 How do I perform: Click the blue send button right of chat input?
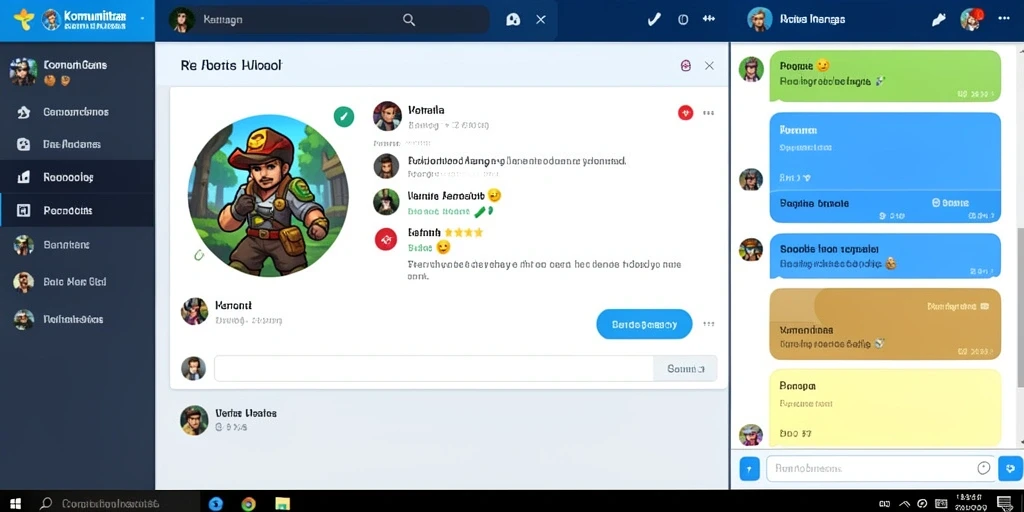[x=1012, y=468]
